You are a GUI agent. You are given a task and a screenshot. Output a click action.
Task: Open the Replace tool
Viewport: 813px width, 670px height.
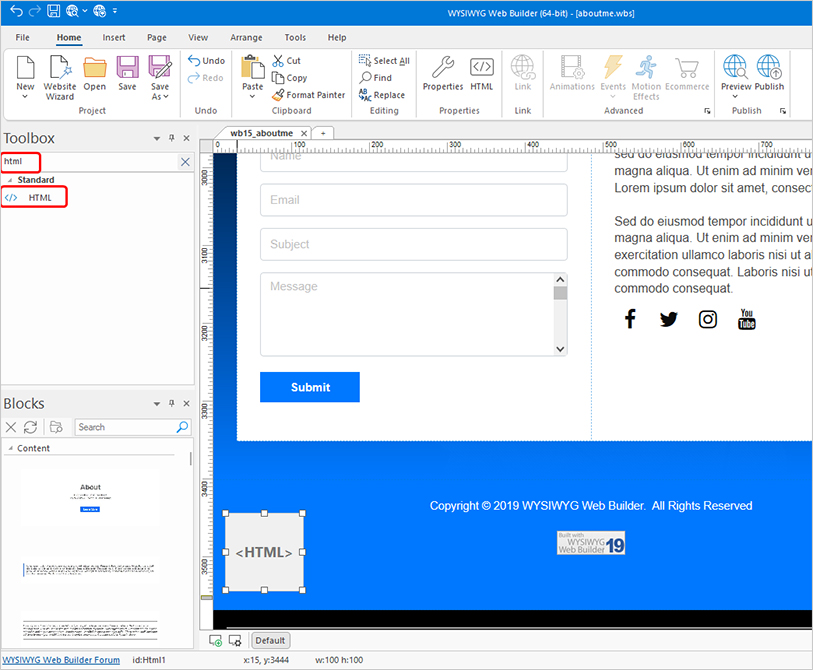point(382,95)
